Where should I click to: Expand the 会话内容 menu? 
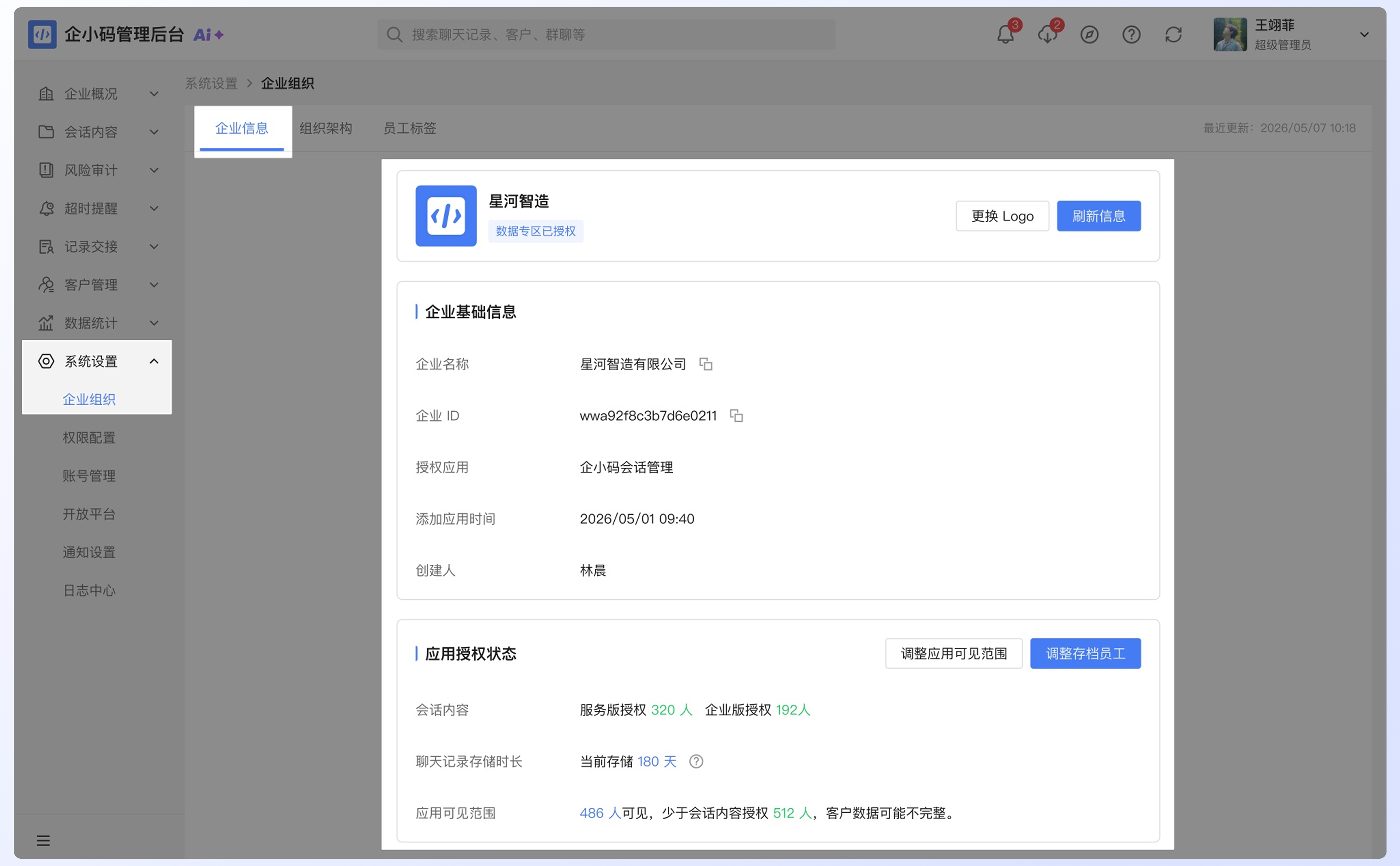pos(97,132)
